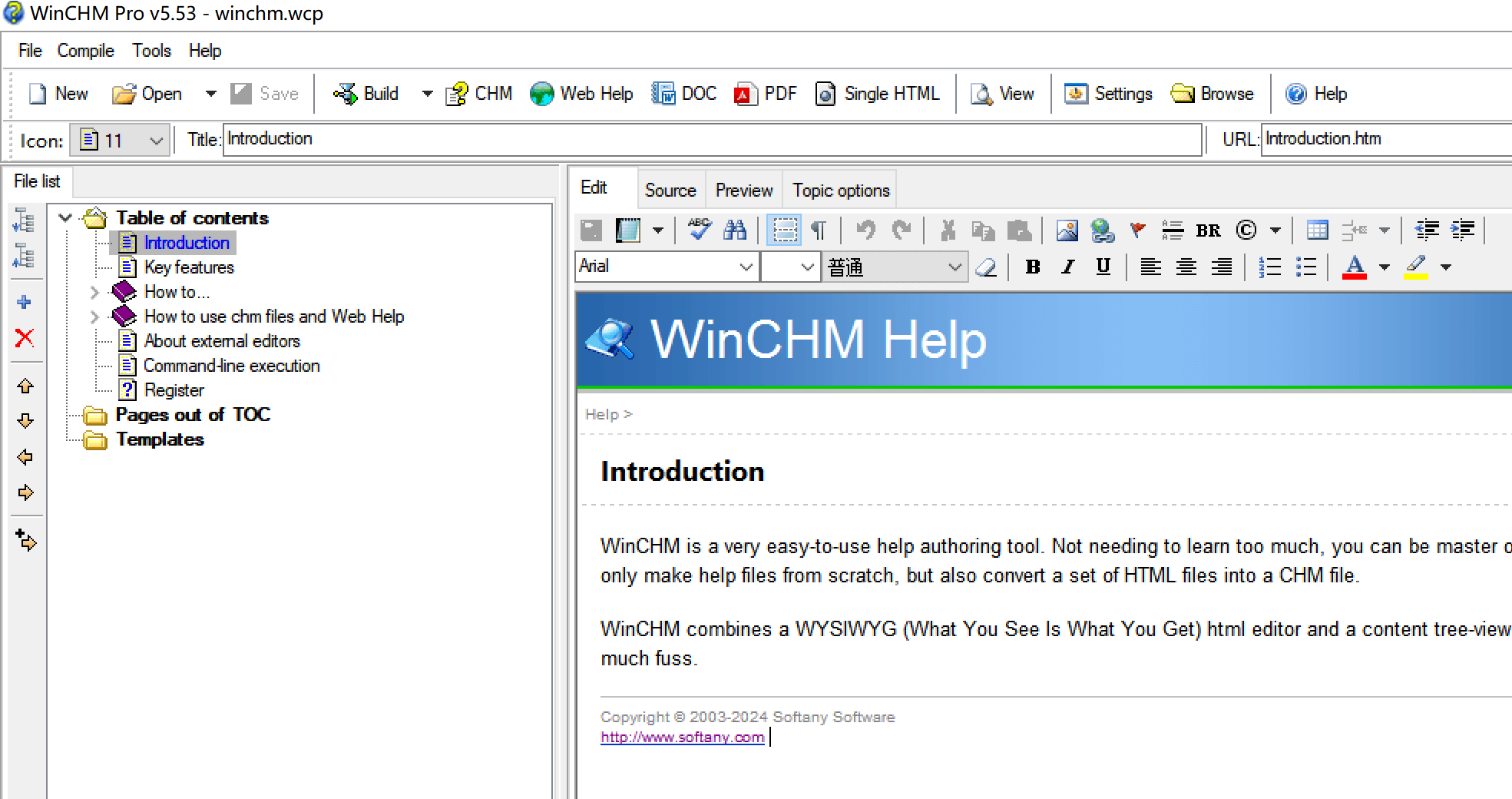Expand the 'How to...' tree node

point(94,292)
